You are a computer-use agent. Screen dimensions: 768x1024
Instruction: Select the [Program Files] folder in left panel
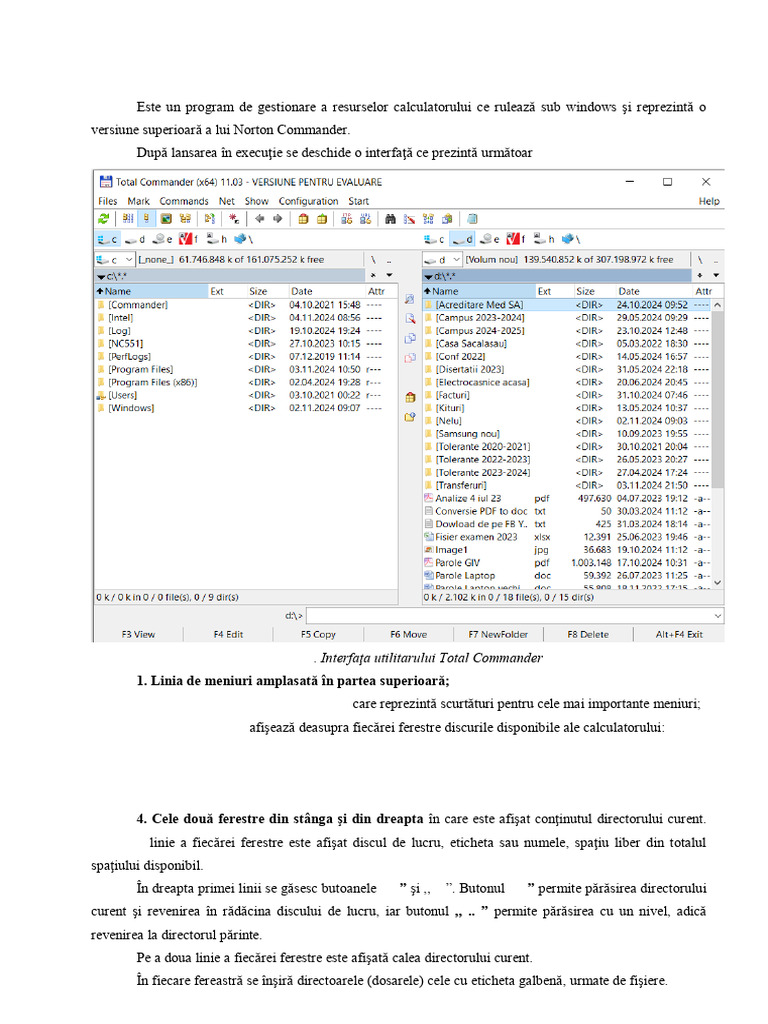pos(140,370)
